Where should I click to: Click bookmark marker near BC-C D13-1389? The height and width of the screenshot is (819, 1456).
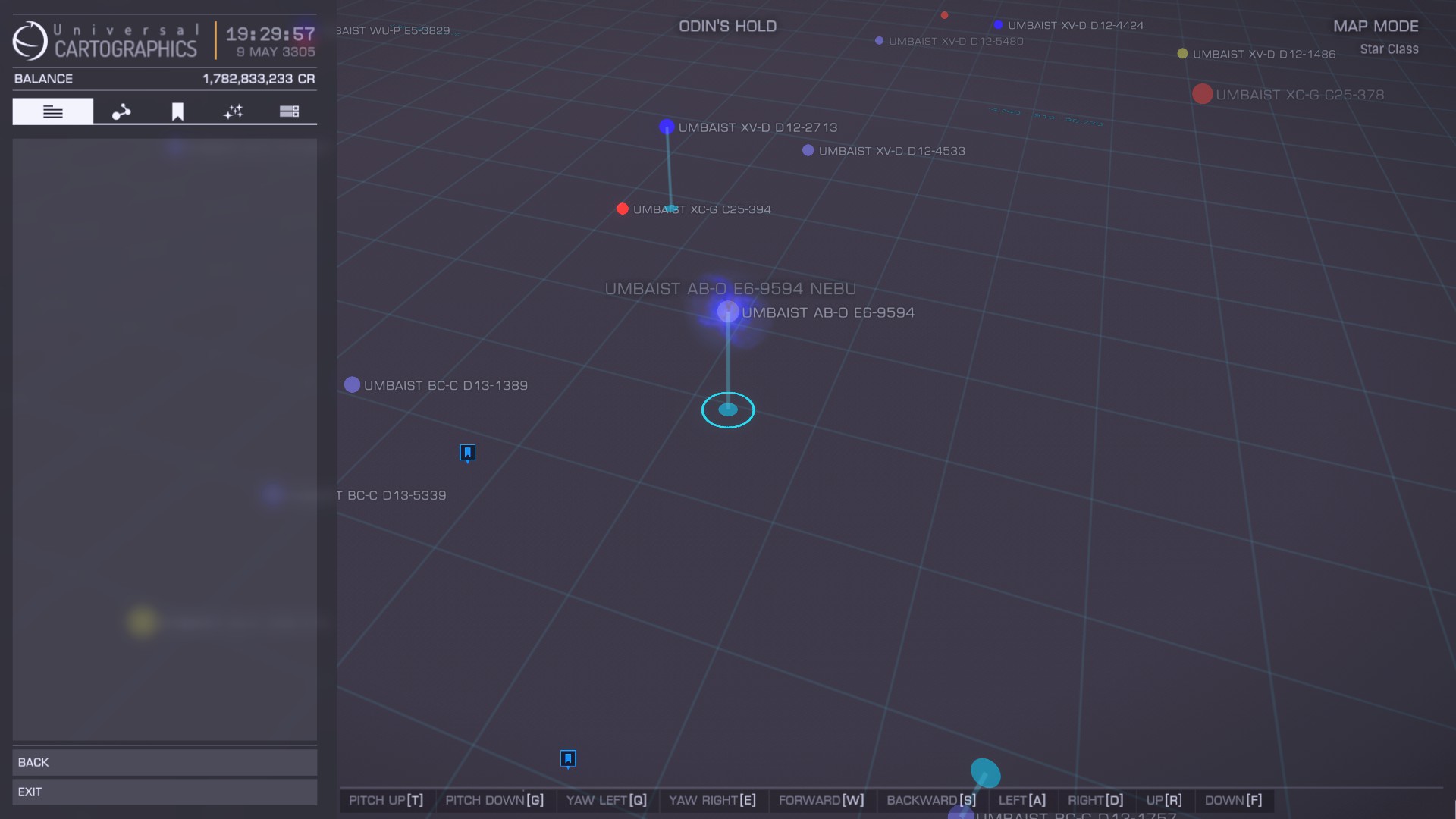(x=467, y=453)
